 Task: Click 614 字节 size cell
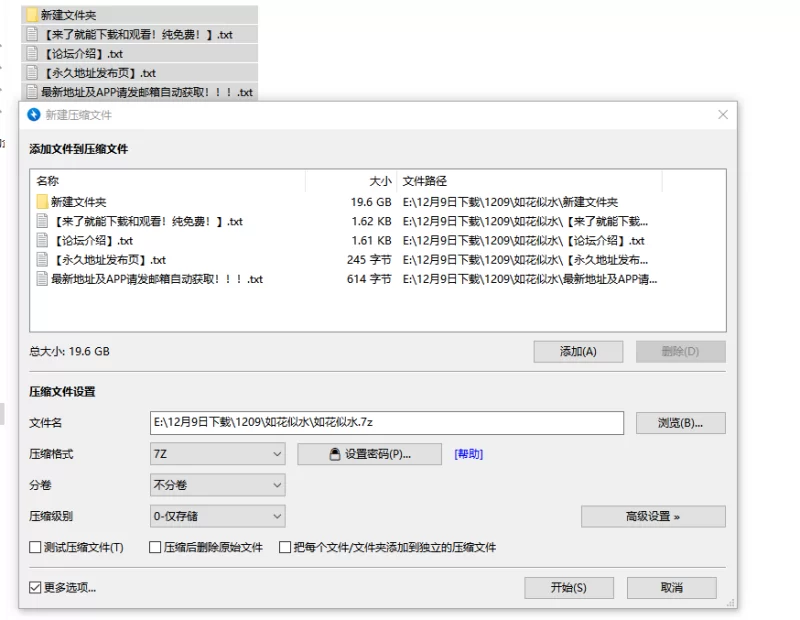click(369, 280)
